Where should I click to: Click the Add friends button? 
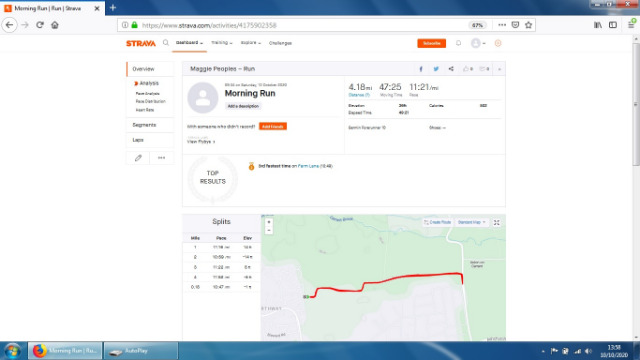(273, 127)
